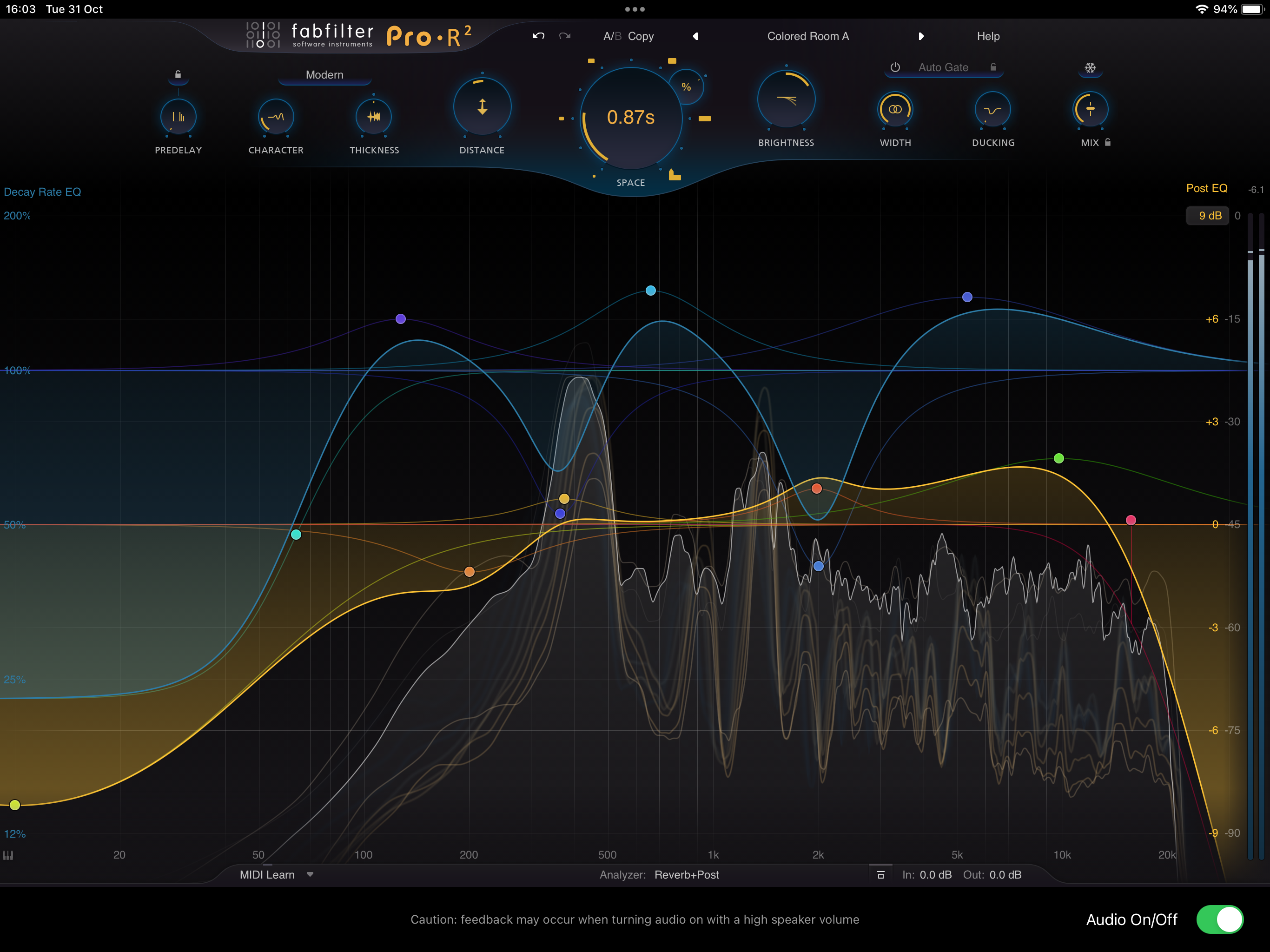The image size is (1270, 952).
Task: Toggle the Mix lock icon
Action: click(x=1107, y=142)
